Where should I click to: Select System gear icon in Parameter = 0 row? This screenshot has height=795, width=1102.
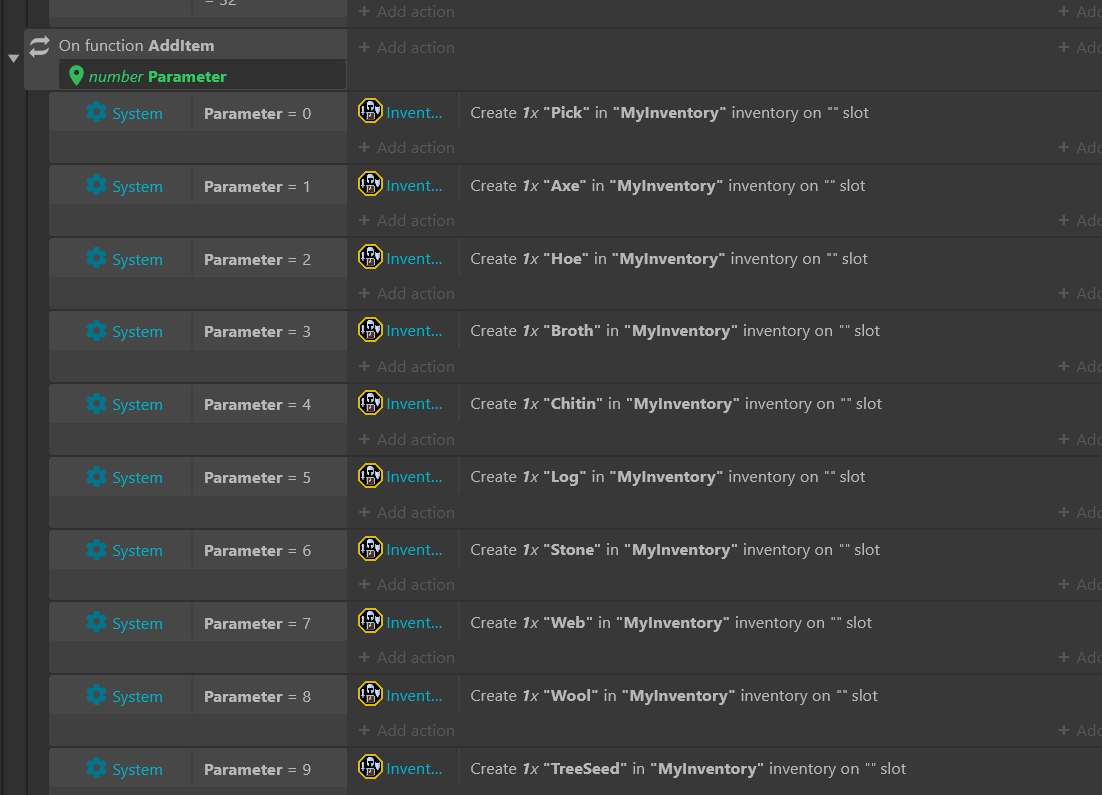coord(96,112)
